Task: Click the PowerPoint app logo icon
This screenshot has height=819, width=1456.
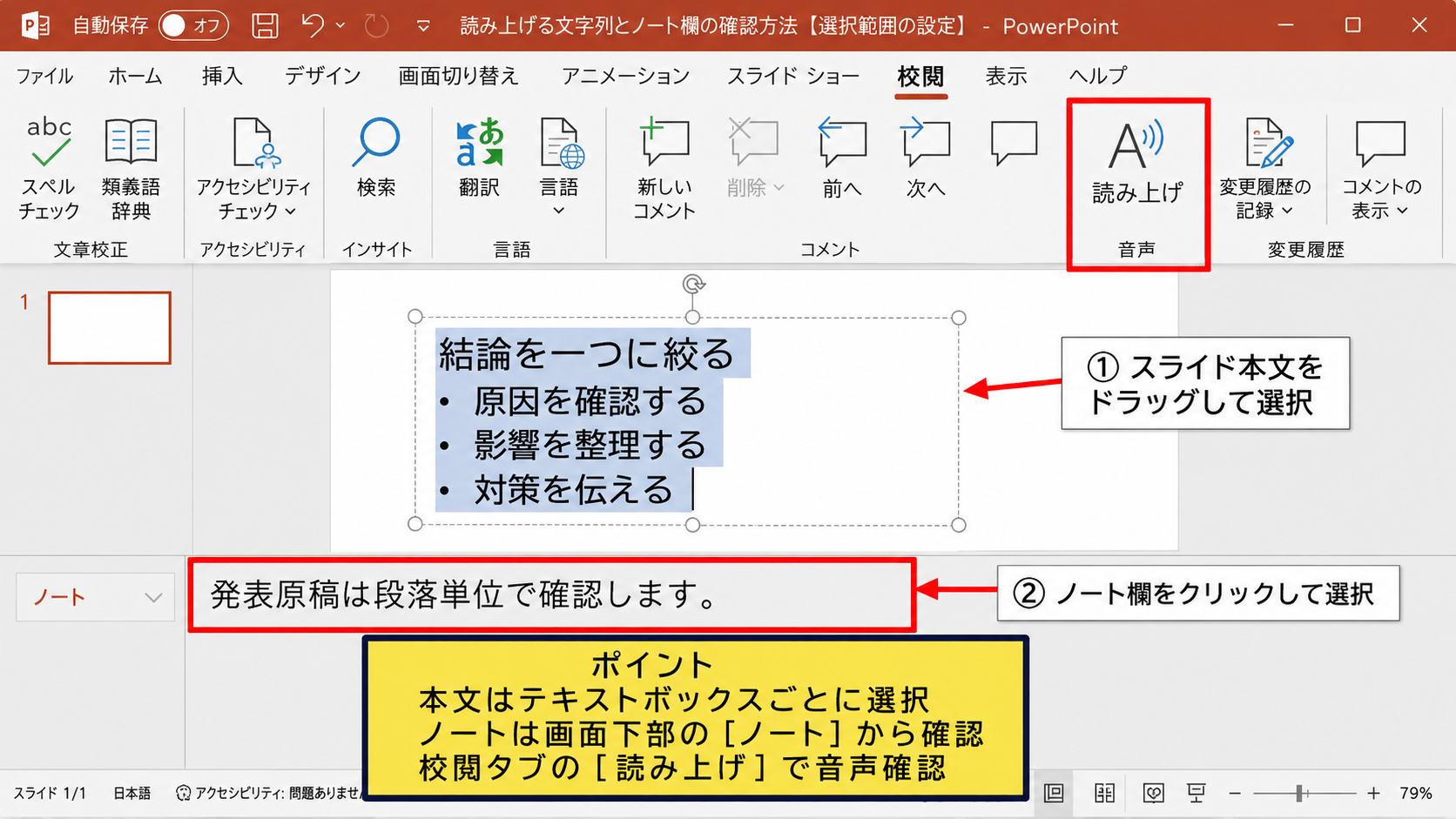Action: click(x=35, y=25)
